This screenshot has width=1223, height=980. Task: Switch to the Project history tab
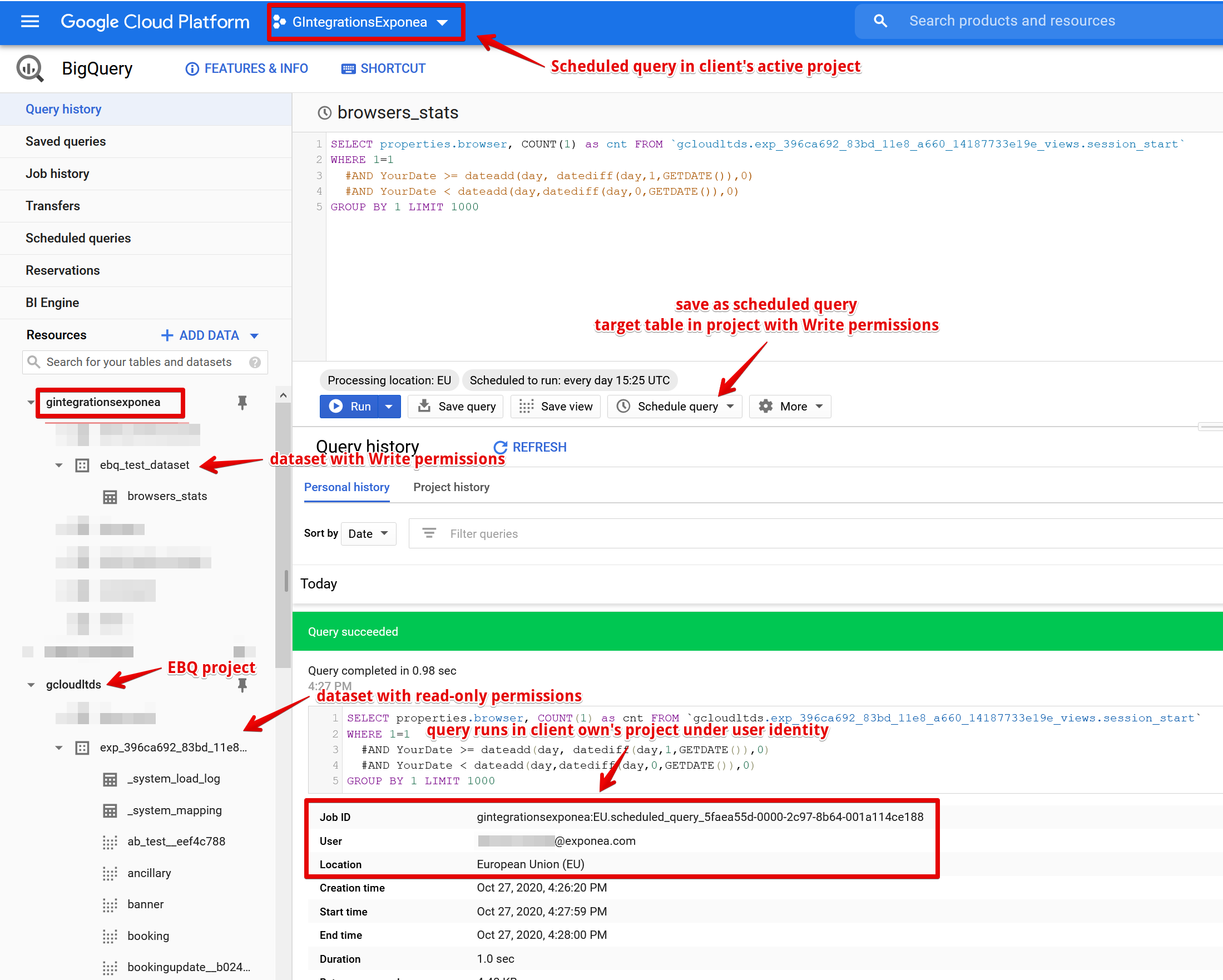tap(451, 487)
